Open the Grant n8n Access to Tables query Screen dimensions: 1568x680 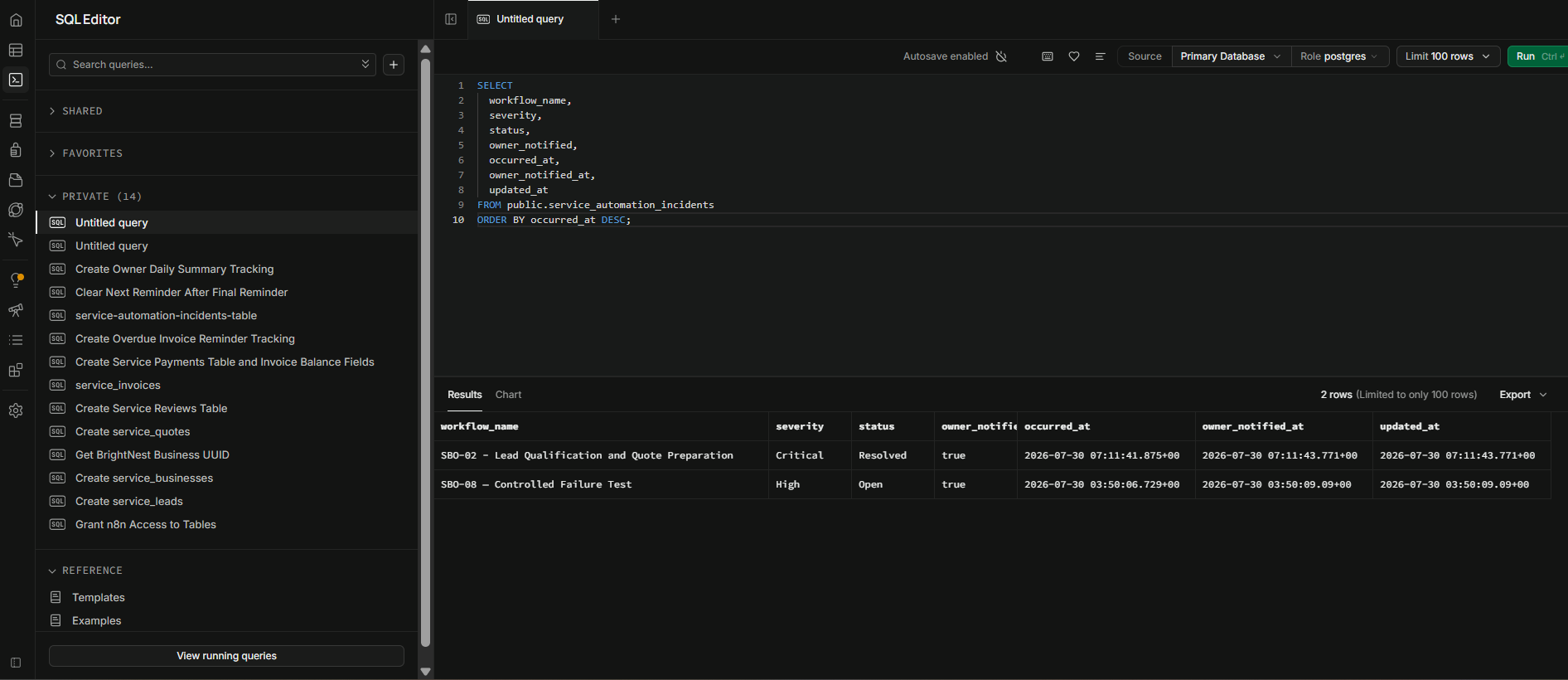pos(146,524)
